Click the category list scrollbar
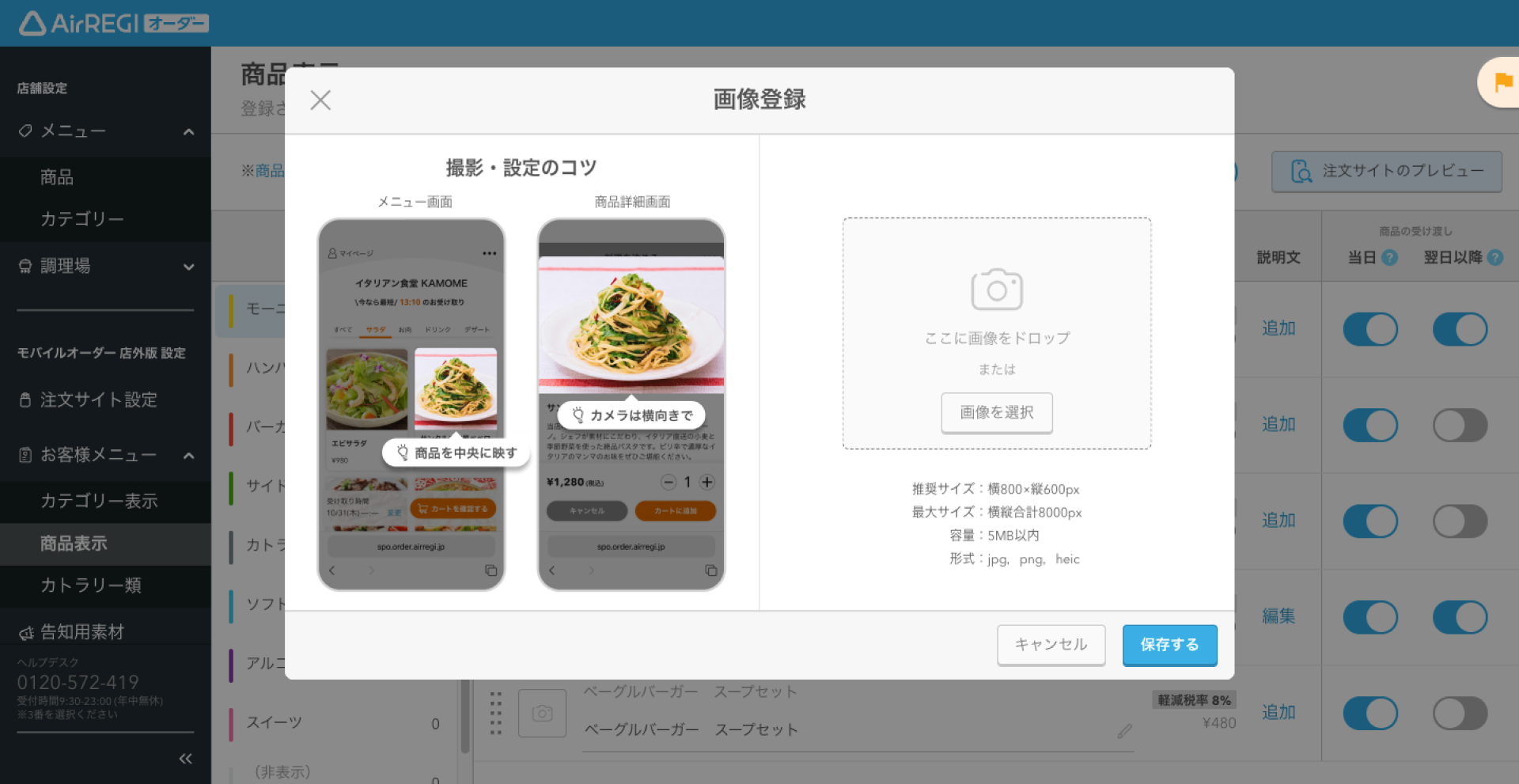 pos(465,716)
